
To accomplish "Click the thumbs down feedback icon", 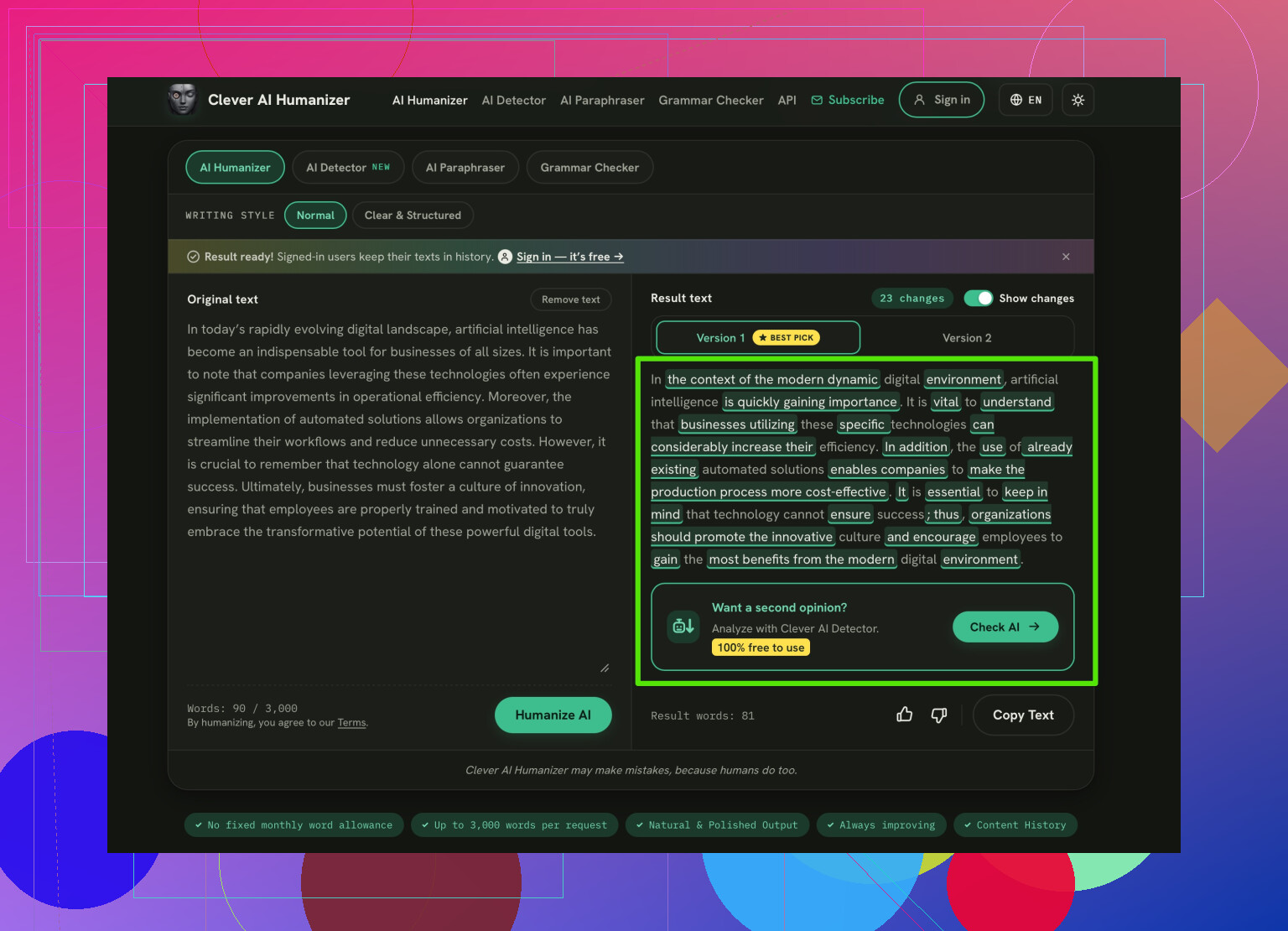I will click(x=939, y=715).
